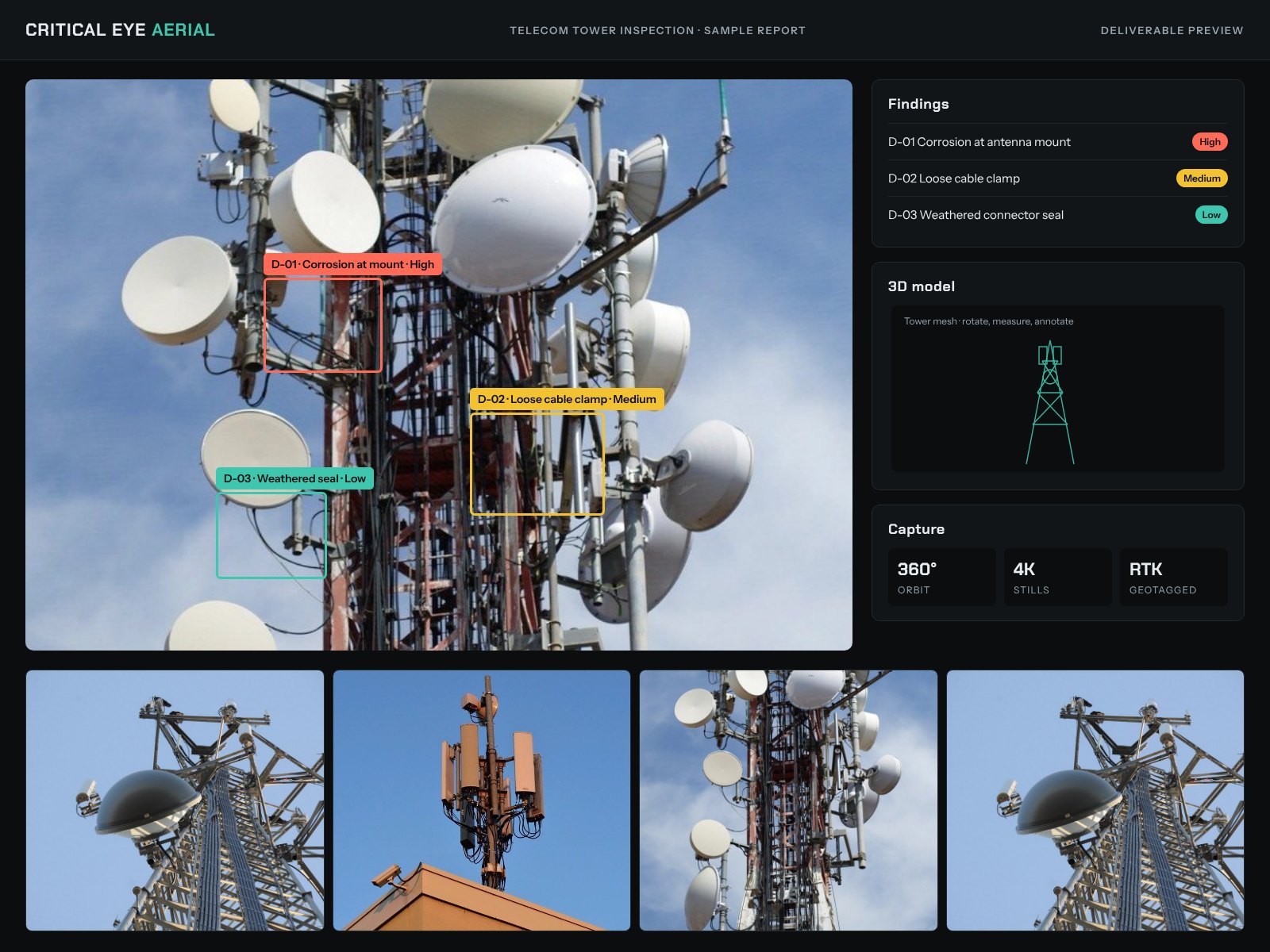Image resolution: width=1270 pixels, height=952 pixels.
Task: Click the Telecom Tower Inspection sample report title
Action: pyautogui.click(x=657, y=30)
